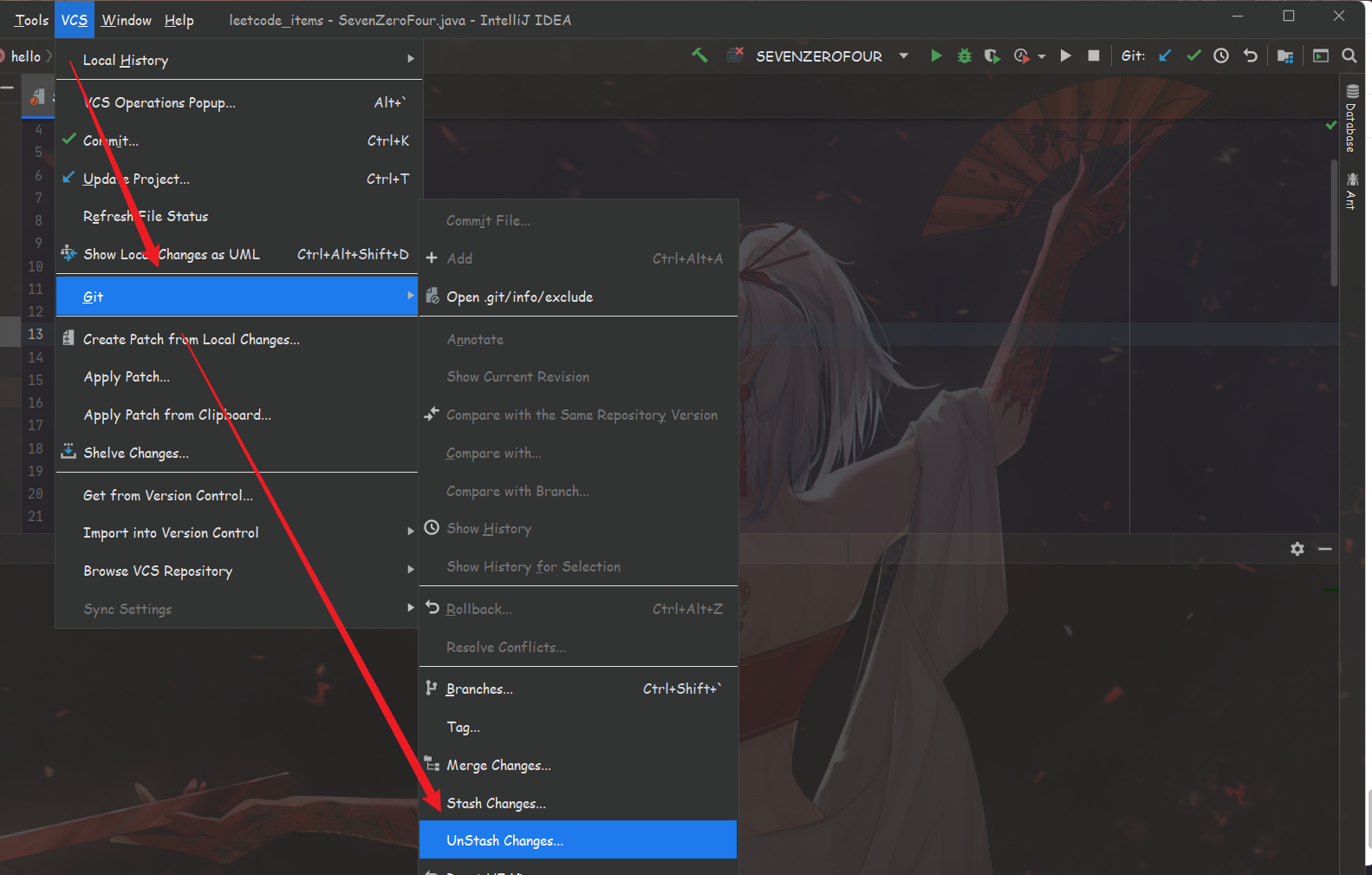This screenshot has height=875, width=1372.
Task: Click the green Git Commit checkmark in toolbar
Action: point(1193,56)
